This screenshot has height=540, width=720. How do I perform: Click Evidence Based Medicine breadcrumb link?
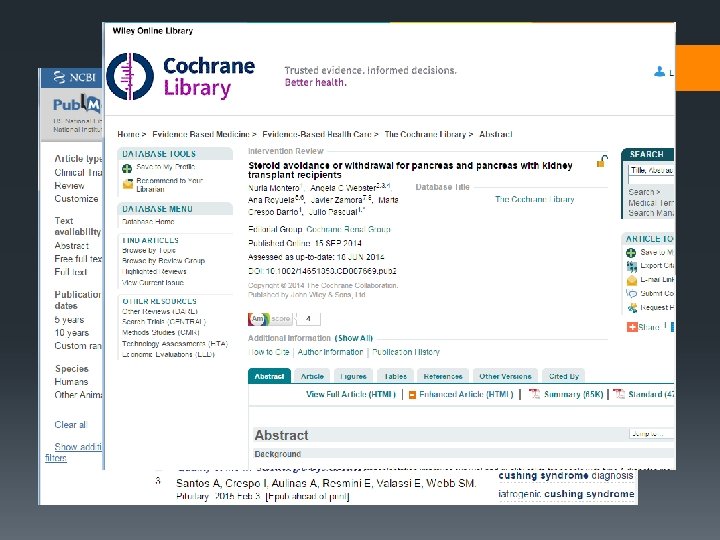coord(201,134)
